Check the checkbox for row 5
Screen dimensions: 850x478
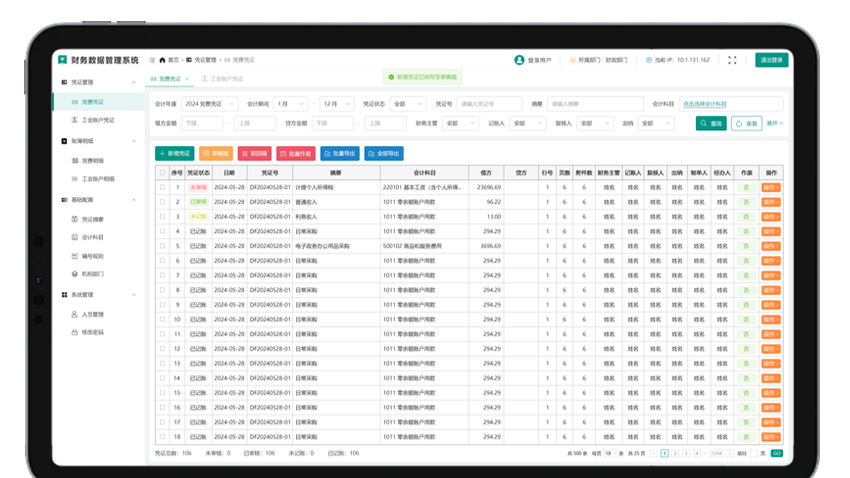tap(162, 245)
